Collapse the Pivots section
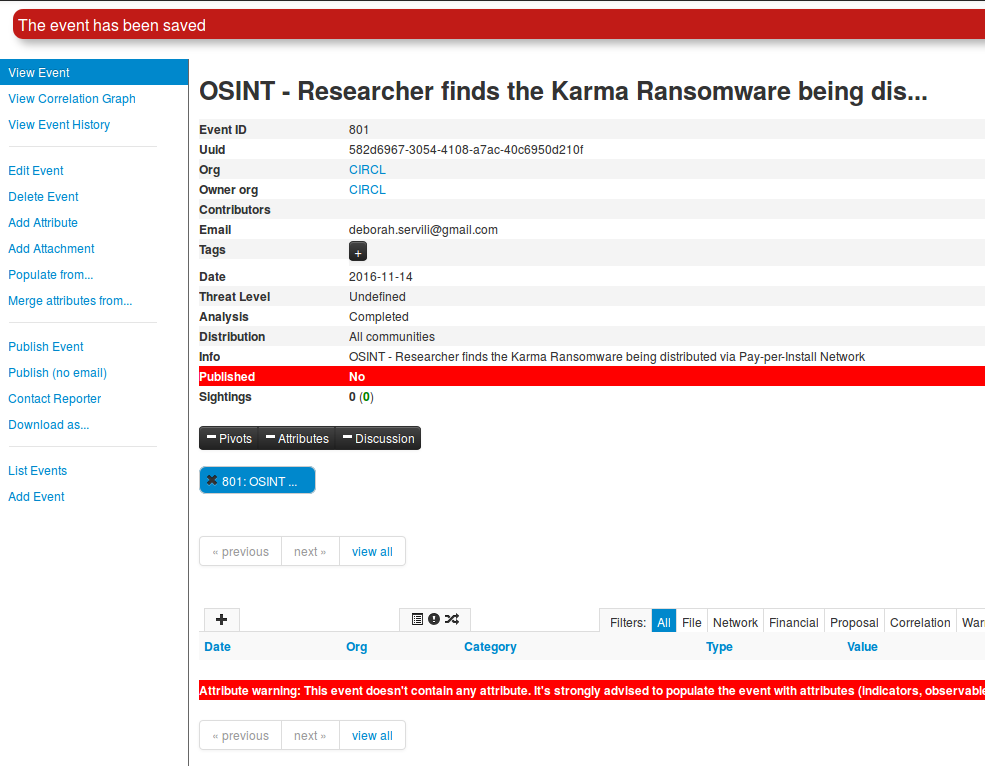This screenshot has height=766, width=985. point(229,438)
